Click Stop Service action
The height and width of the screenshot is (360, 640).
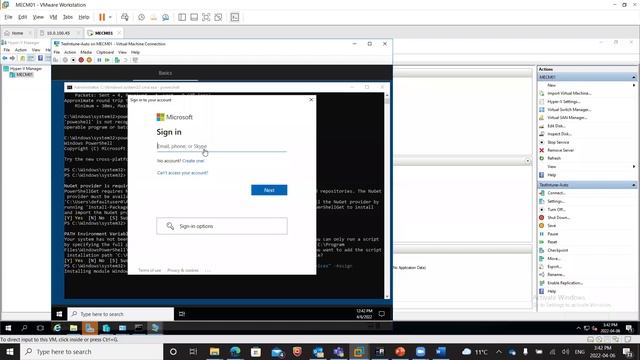pyautogui.click(x=558, y=142)
